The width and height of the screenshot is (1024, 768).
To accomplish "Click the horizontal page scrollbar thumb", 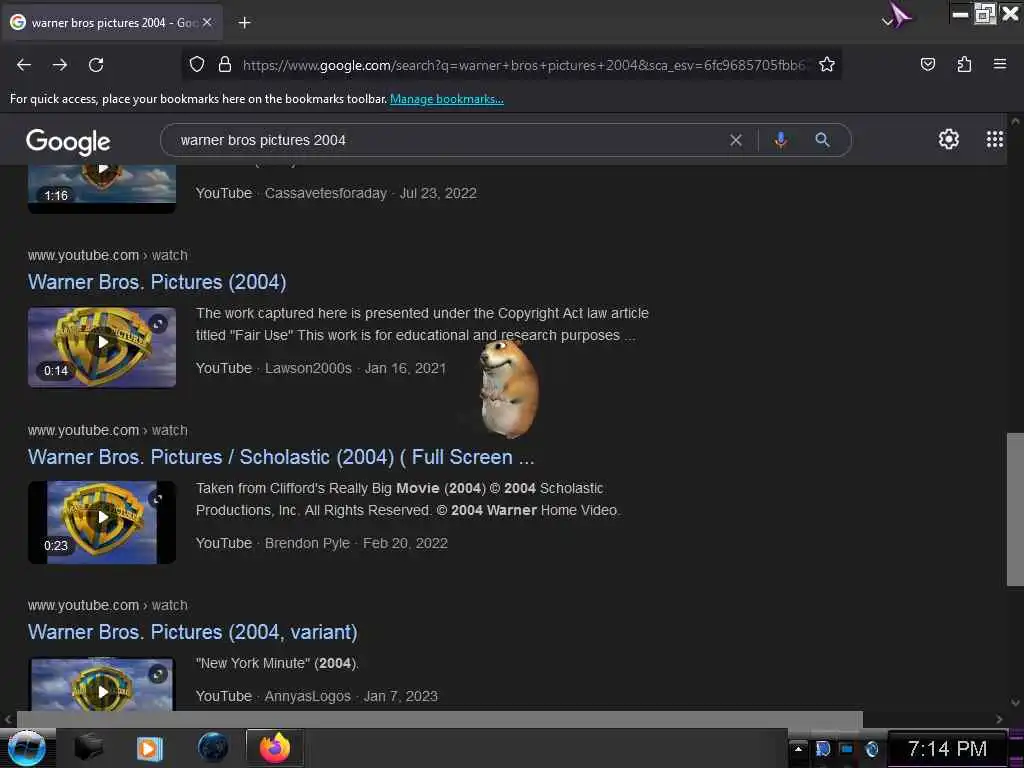I will point(439,719).
